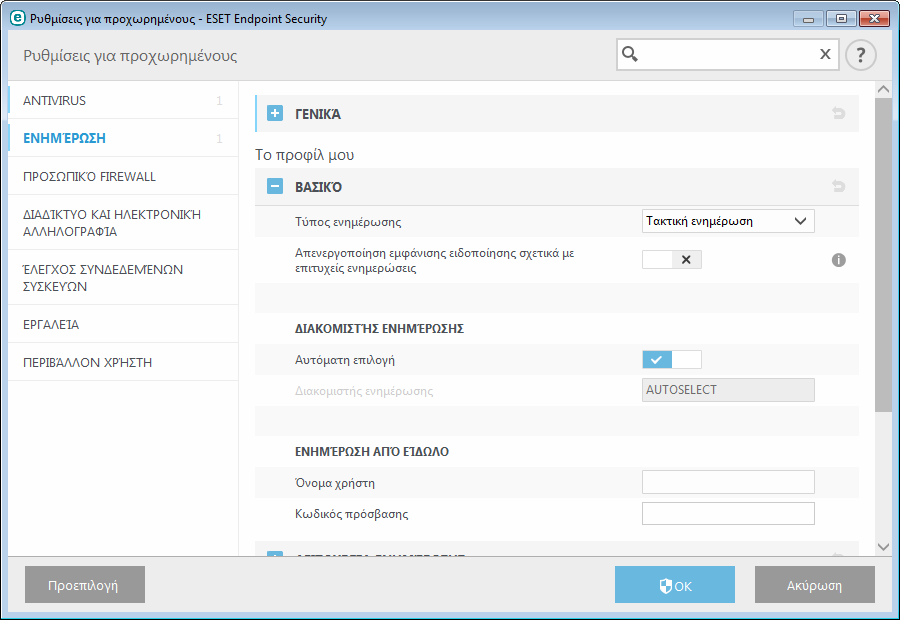Screen dimensions: 900x620
Task: Select ANTIVIRUS in sidebar
Action: 123,100
